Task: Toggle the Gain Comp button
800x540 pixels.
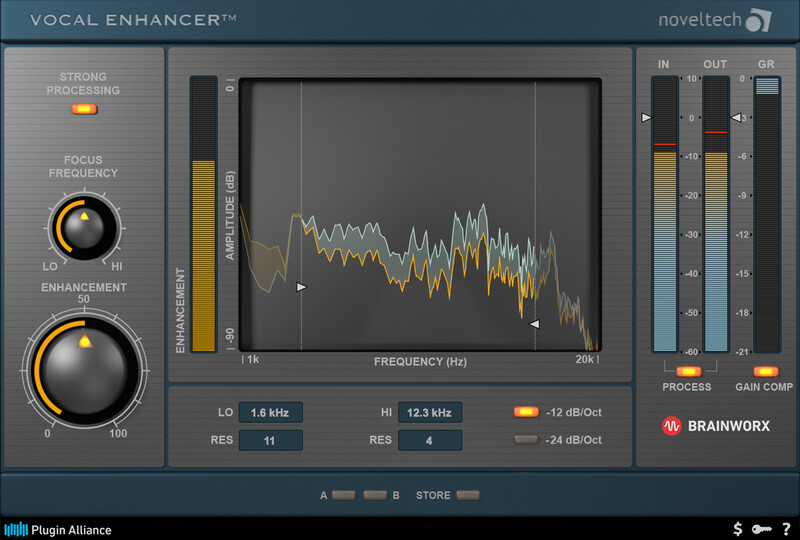Action: 766,372
